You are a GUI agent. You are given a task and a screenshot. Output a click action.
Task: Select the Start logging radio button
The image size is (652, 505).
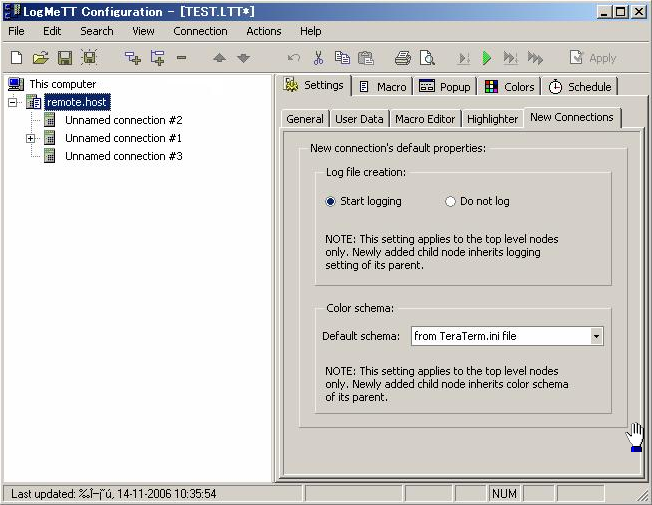click(x=332, y=201)
